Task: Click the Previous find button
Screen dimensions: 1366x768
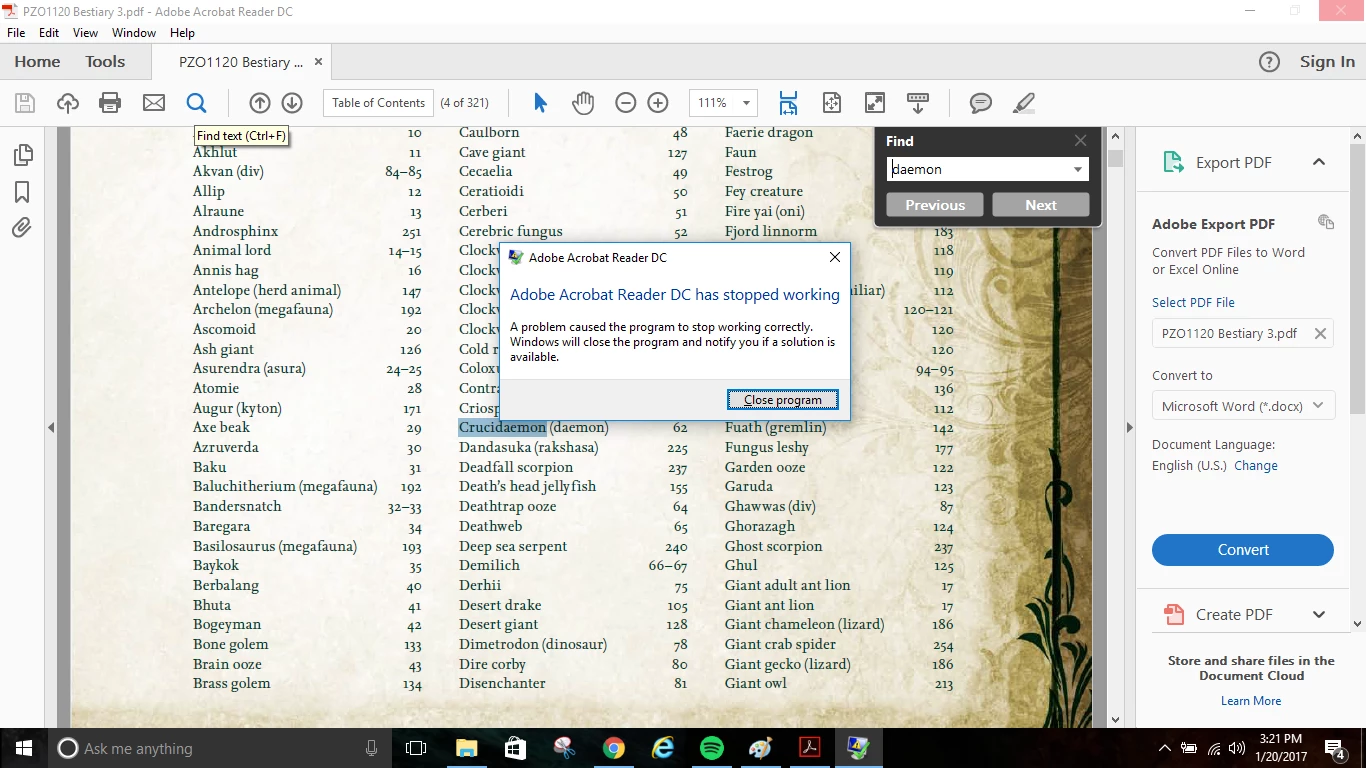Action: tap(935, 205)
